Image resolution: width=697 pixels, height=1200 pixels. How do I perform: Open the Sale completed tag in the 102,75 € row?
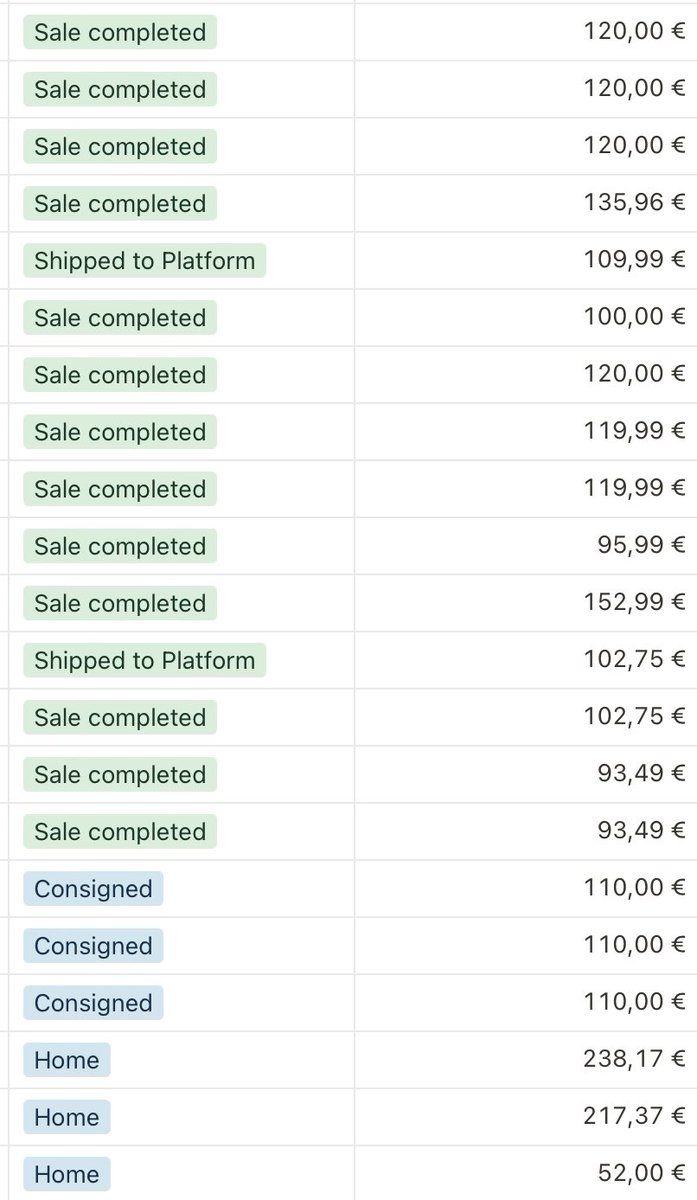click(120, 717)
